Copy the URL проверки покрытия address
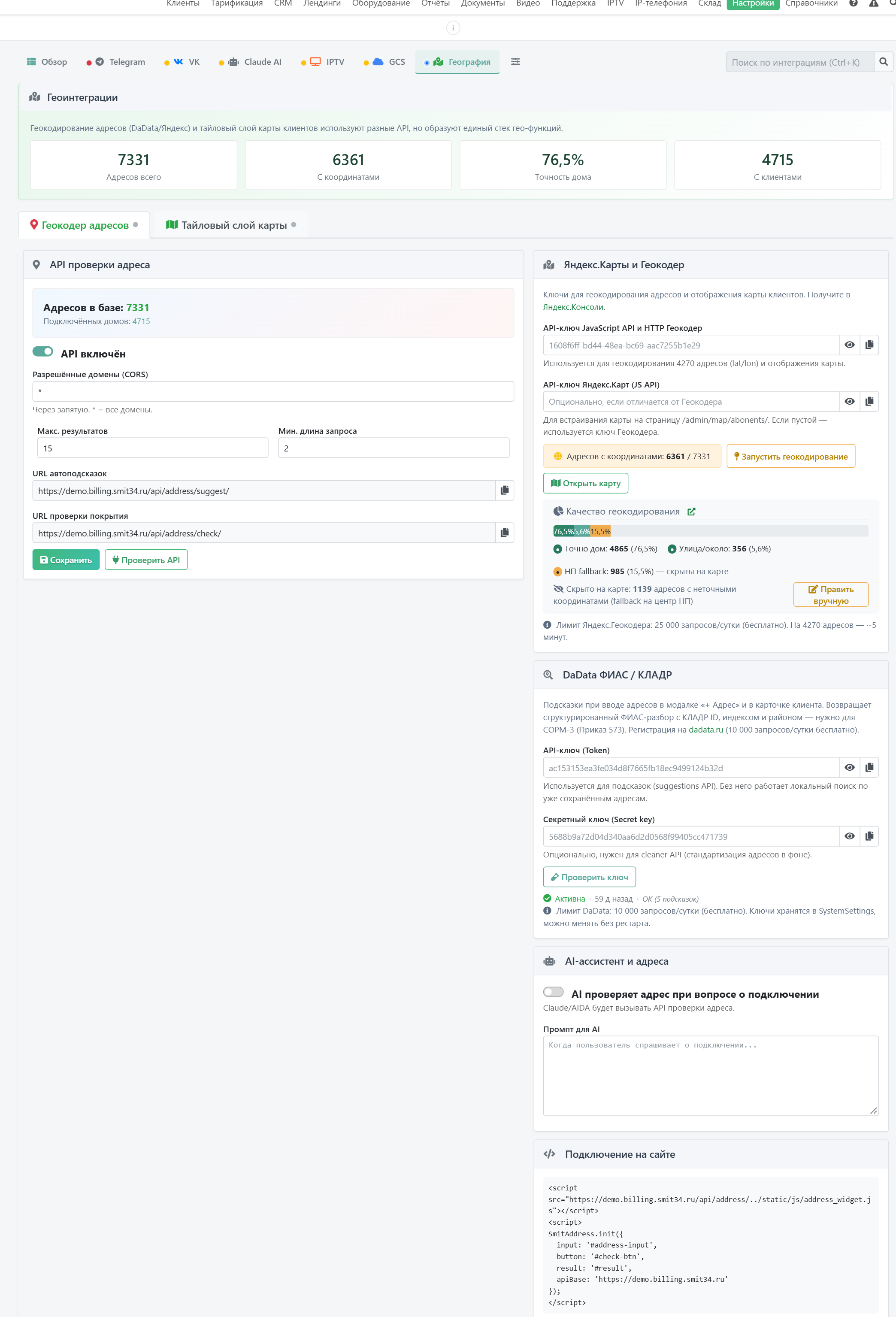896x1317 pixels. pyautogui.click(x=504, y=533)
